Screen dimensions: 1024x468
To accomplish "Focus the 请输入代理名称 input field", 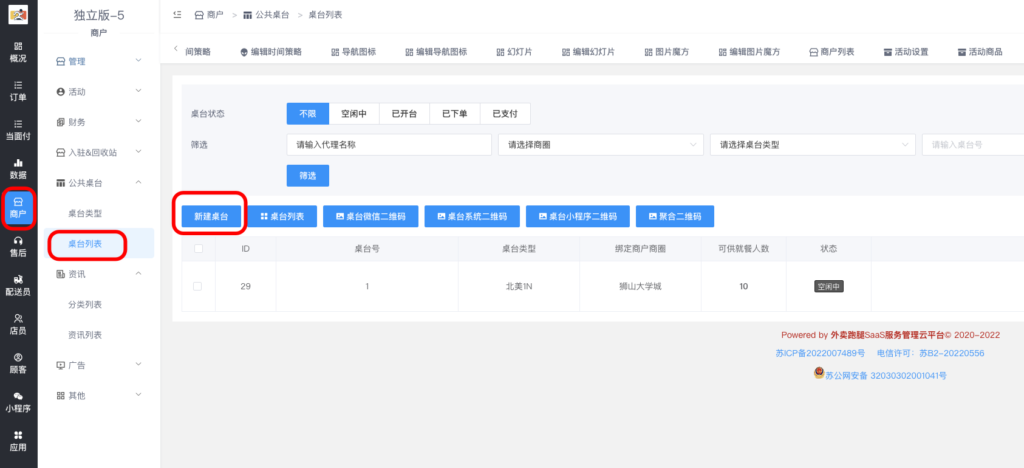I will [x=389, y=145].
